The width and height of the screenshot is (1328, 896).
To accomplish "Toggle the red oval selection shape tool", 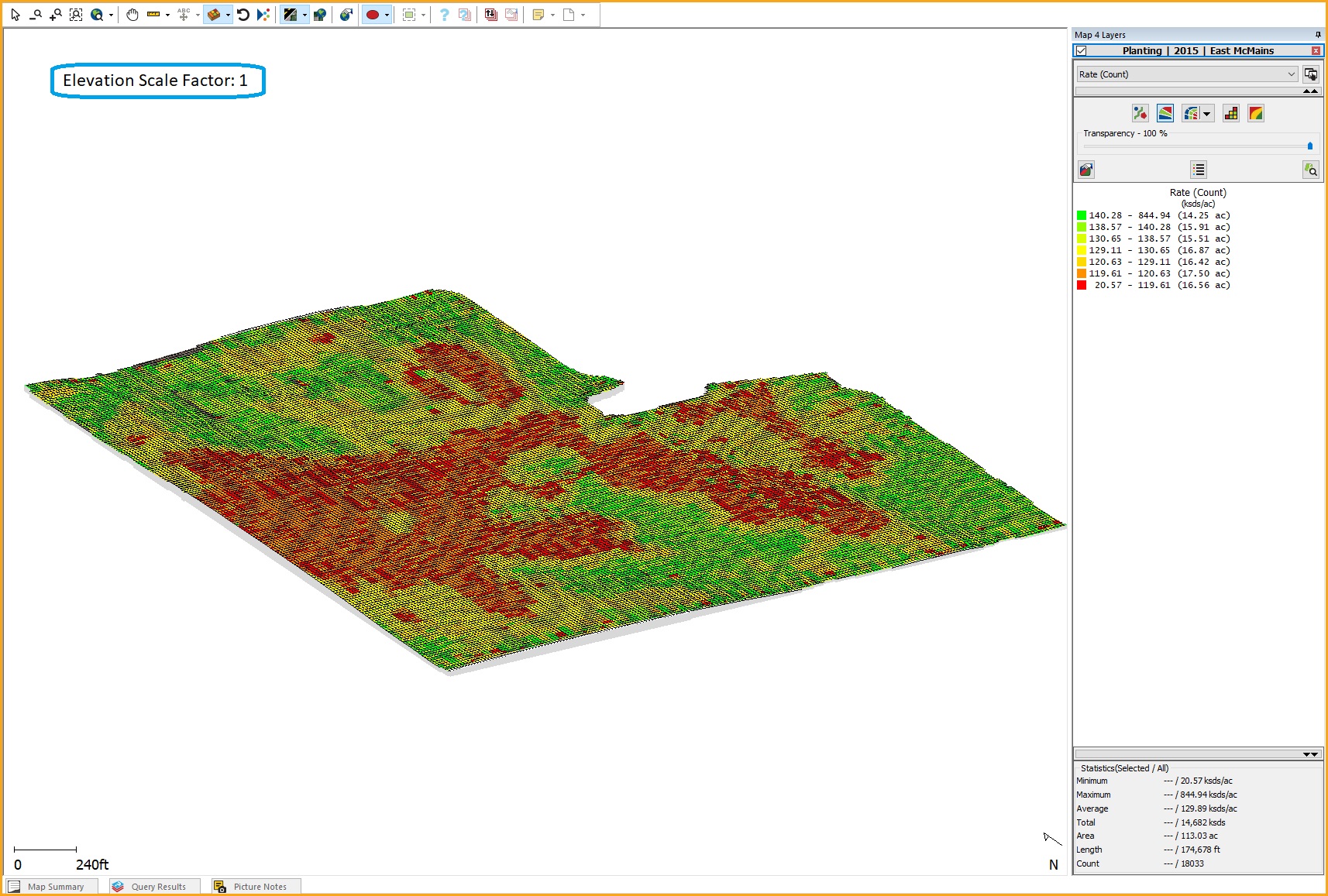I will pos(373,15).
